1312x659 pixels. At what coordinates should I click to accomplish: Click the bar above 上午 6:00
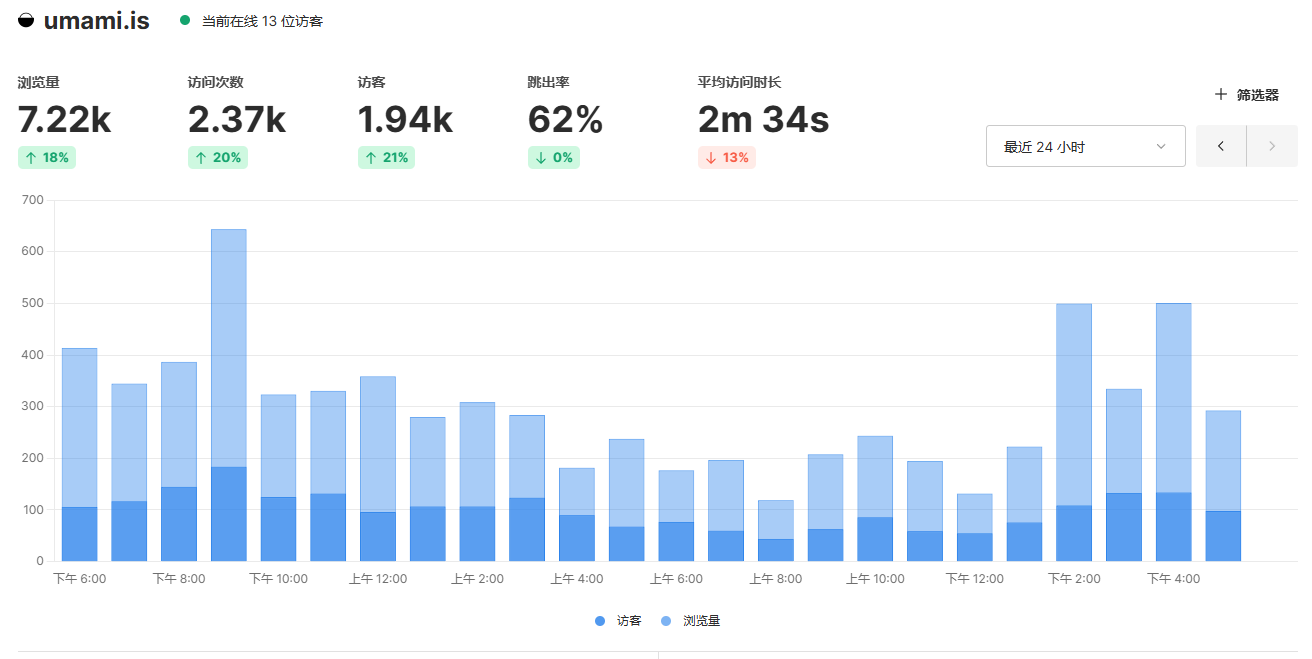click(x=676, y=515)
